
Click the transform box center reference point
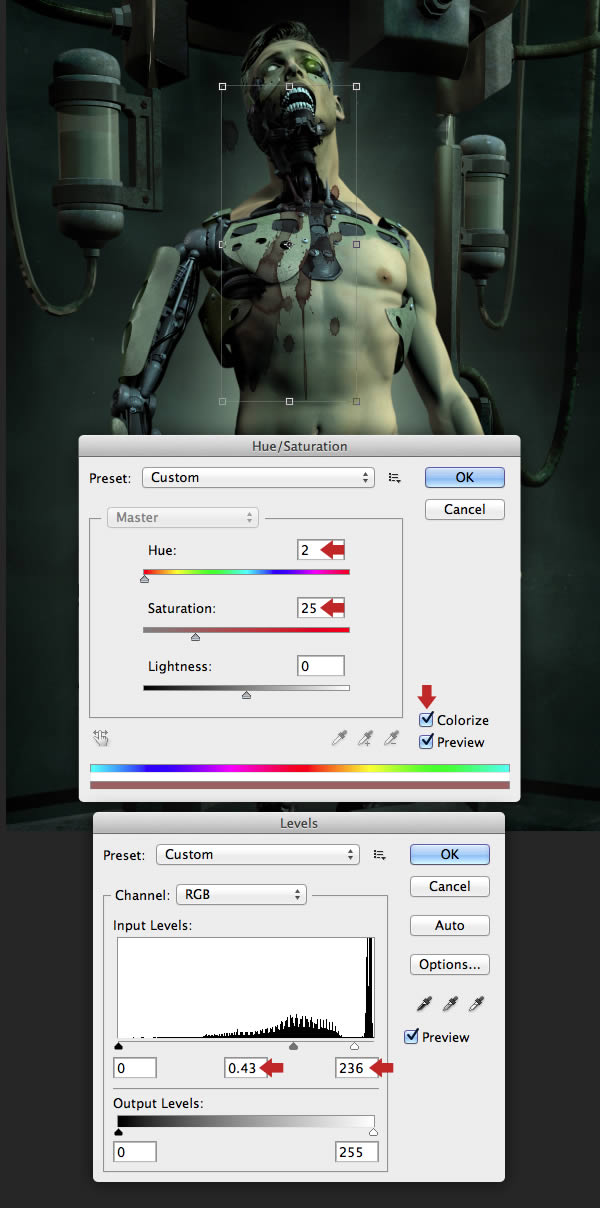coord(288,244)
